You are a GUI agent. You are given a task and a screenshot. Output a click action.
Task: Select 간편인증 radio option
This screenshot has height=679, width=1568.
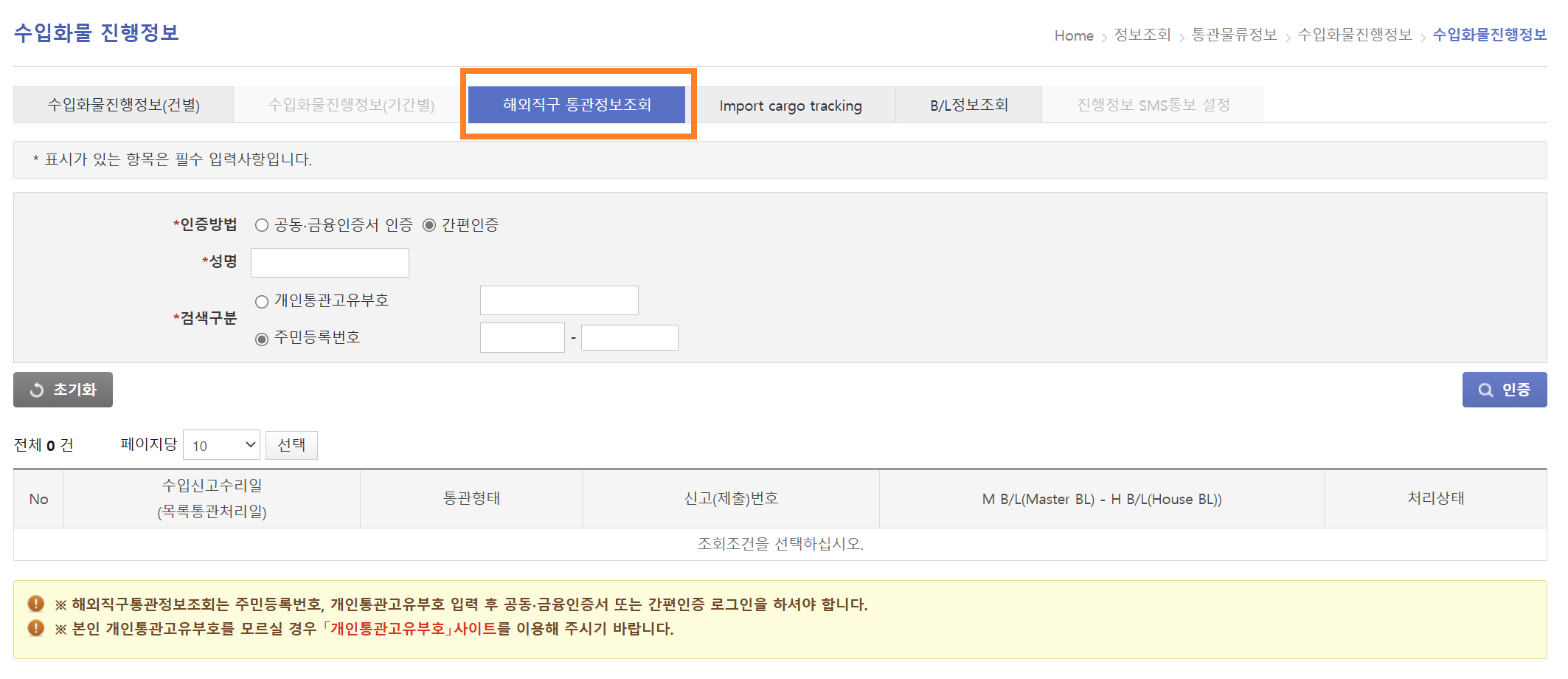click(x=429, y=225)
